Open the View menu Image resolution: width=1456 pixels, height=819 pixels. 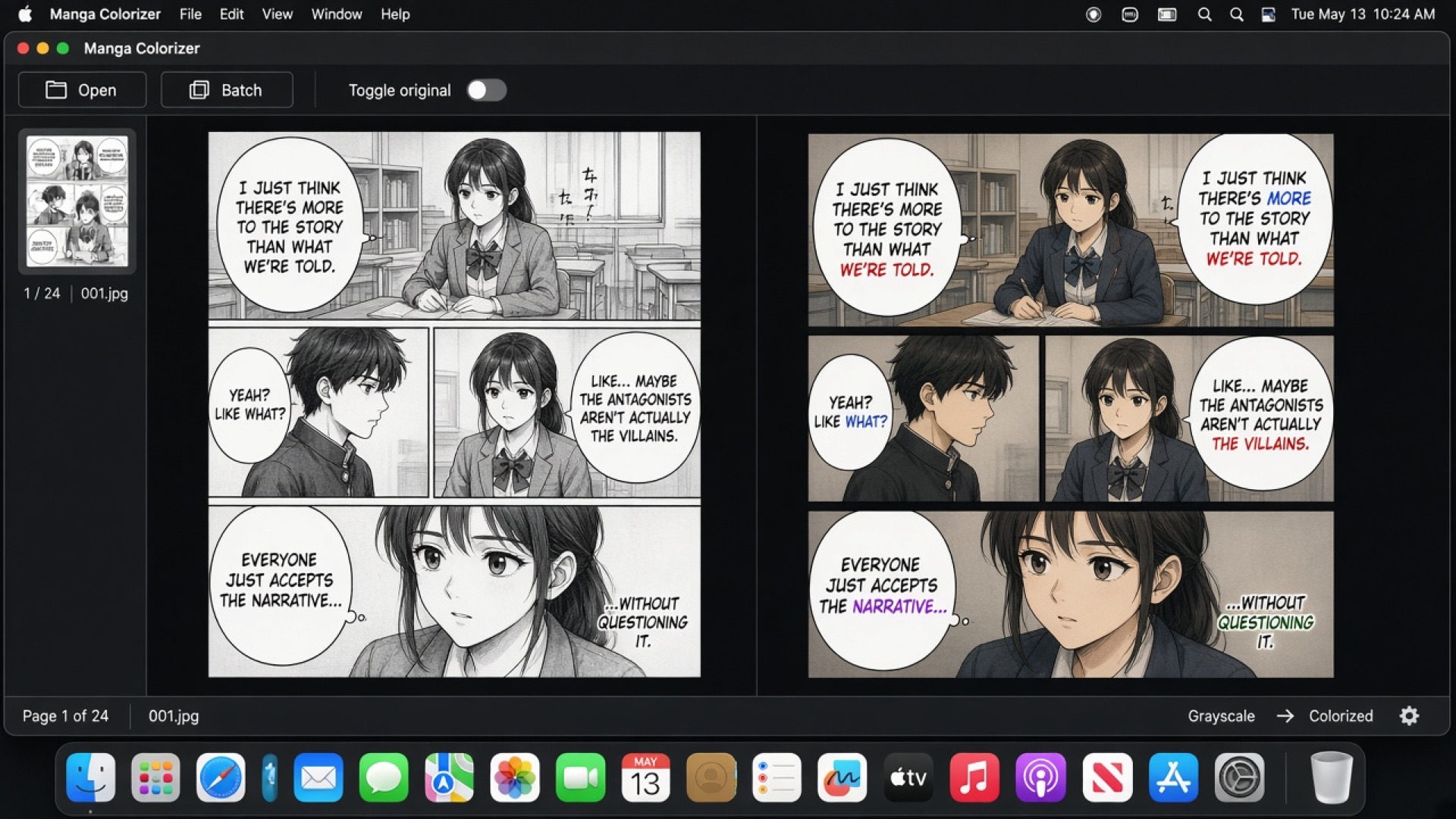(x=277, y=14)
